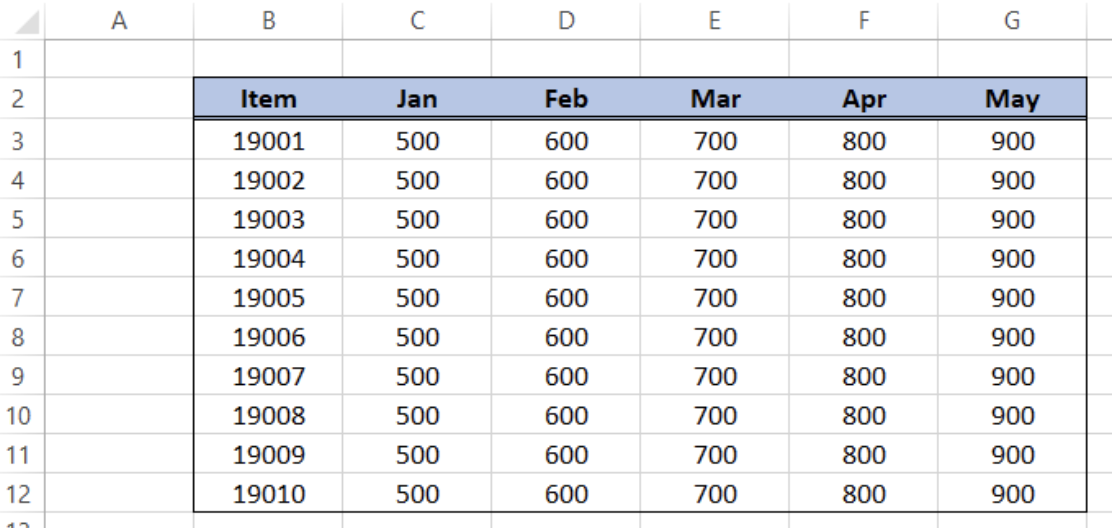Click the Apr value in row 9
This screenshot has height=528, width=1112.
click(863, 375)
